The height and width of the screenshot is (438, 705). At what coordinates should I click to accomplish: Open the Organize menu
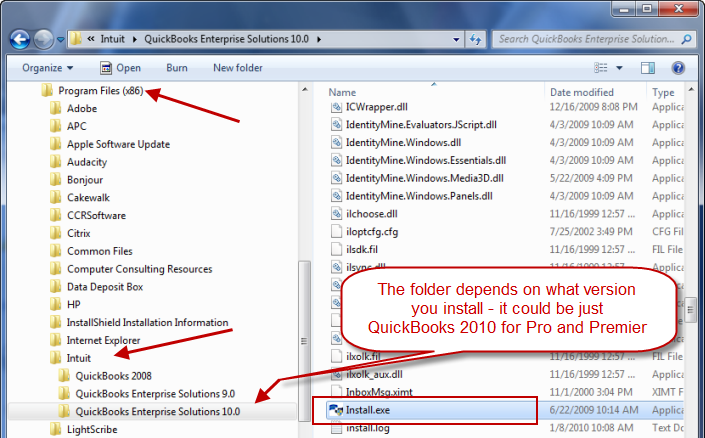pyautogui.click(x=48, y=68)
